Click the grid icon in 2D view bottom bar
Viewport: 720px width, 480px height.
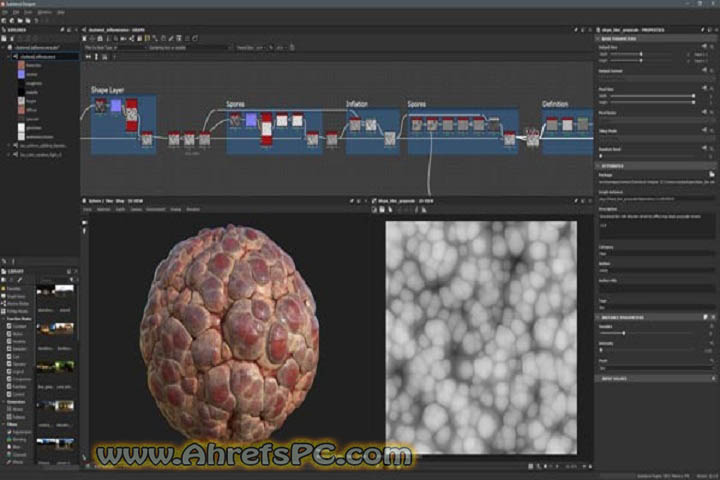(x=531, y=466)
